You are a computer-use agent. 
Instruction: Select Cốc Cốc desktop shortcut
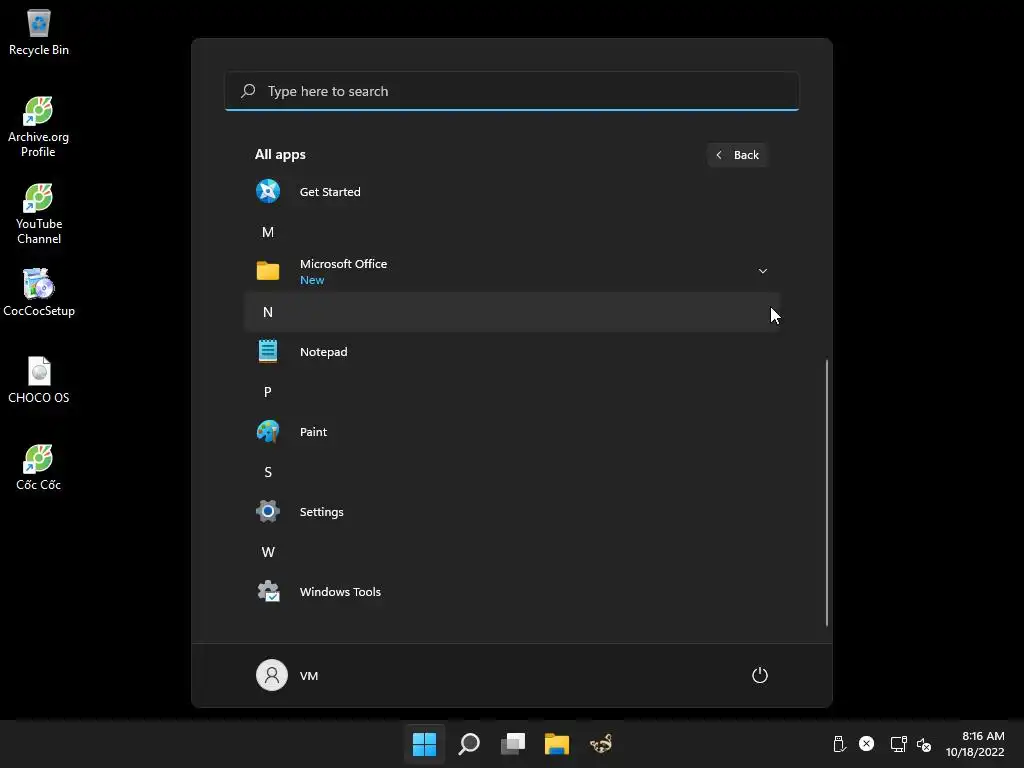(39, 467)
